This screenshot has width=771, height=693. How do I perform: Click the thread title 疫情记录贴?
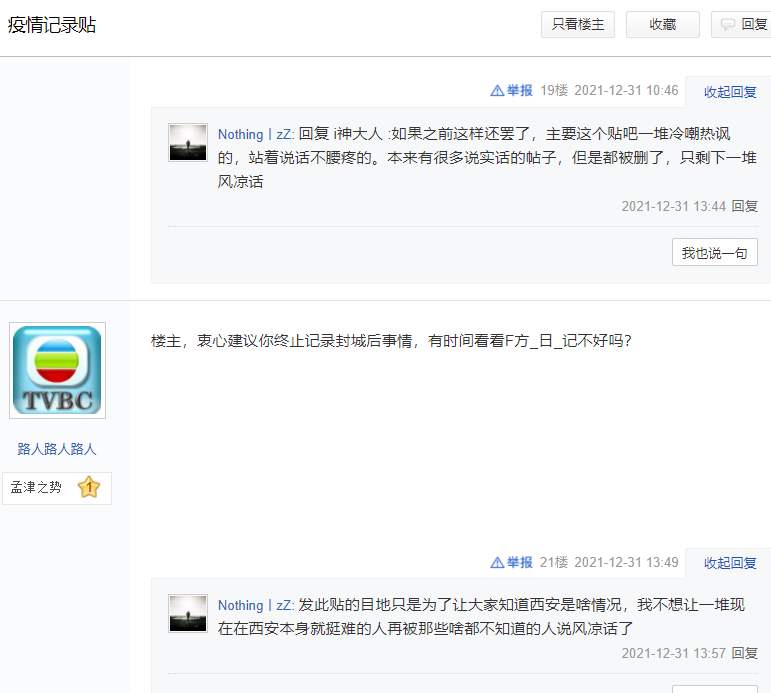coord(52,26)
